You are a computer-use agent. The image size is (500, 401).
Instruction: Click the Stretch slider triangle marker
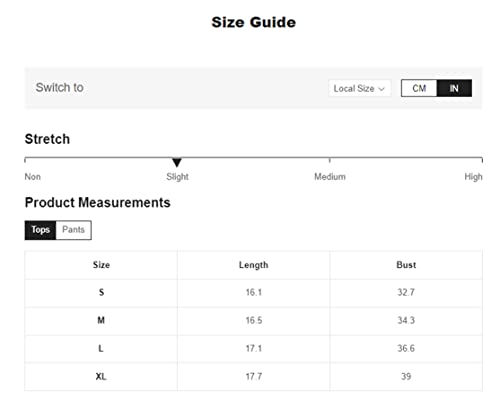pyautogui.click(x=177, y=163)
